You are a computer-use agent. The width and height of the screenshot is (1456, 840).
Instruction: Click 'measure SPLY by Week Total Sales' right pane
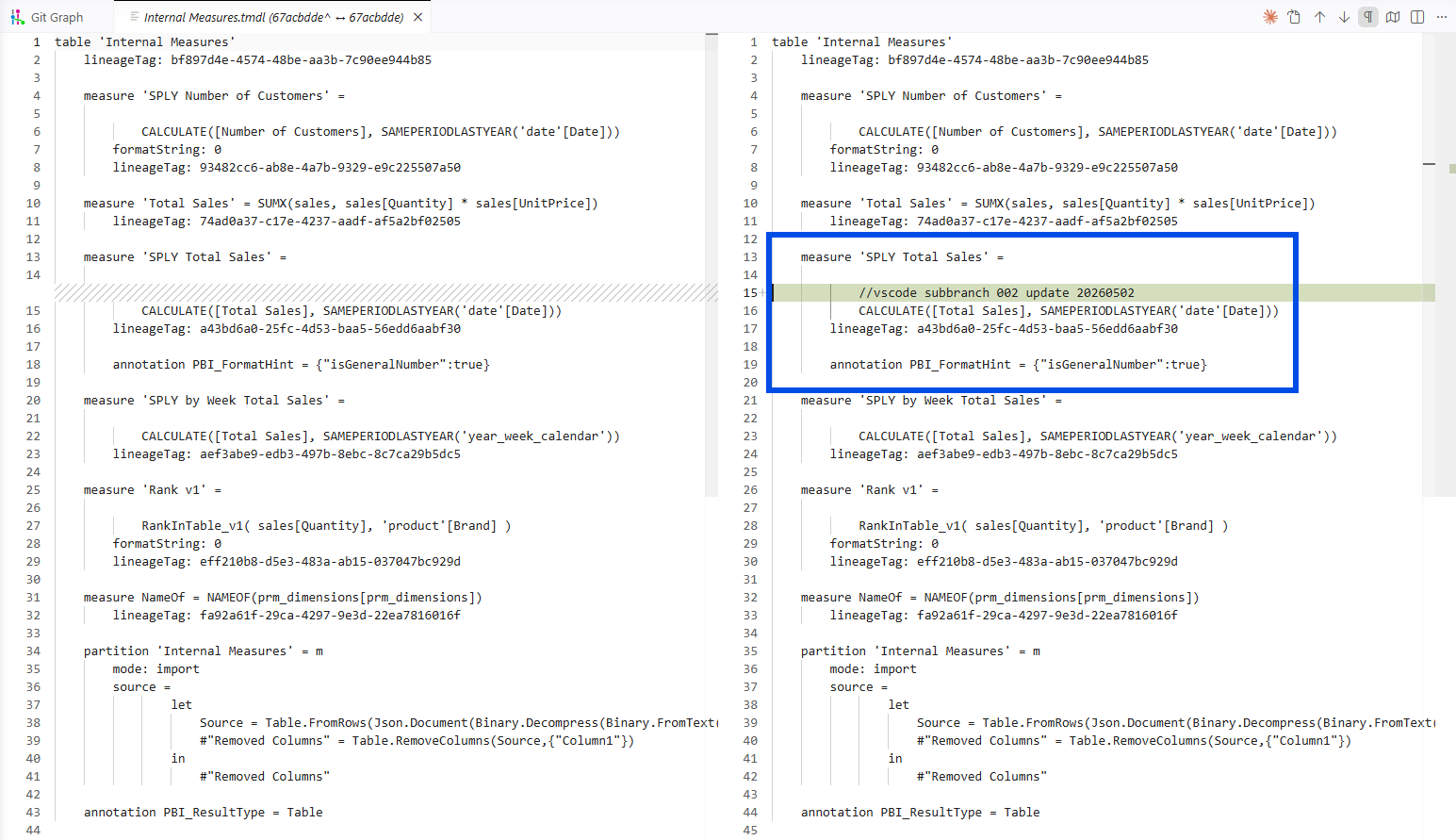point(931,401)
